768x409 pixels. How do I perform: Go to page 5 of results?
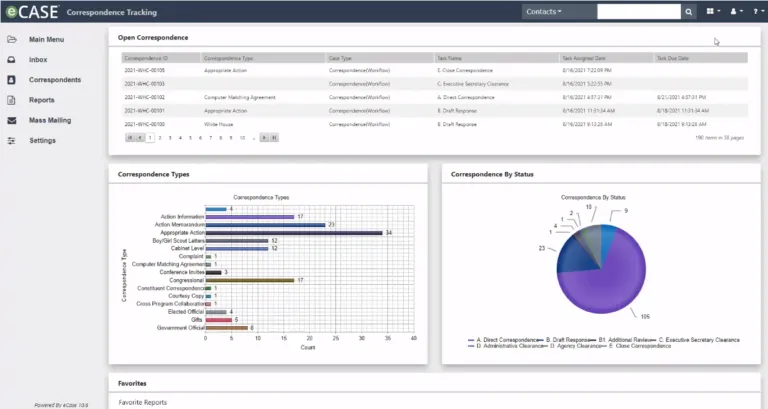[190, 138]
